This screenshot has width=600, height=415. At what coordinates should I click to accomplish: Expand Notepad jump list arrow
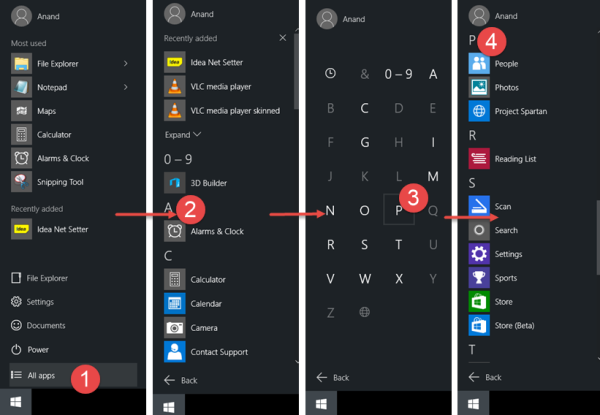[126, 87]
